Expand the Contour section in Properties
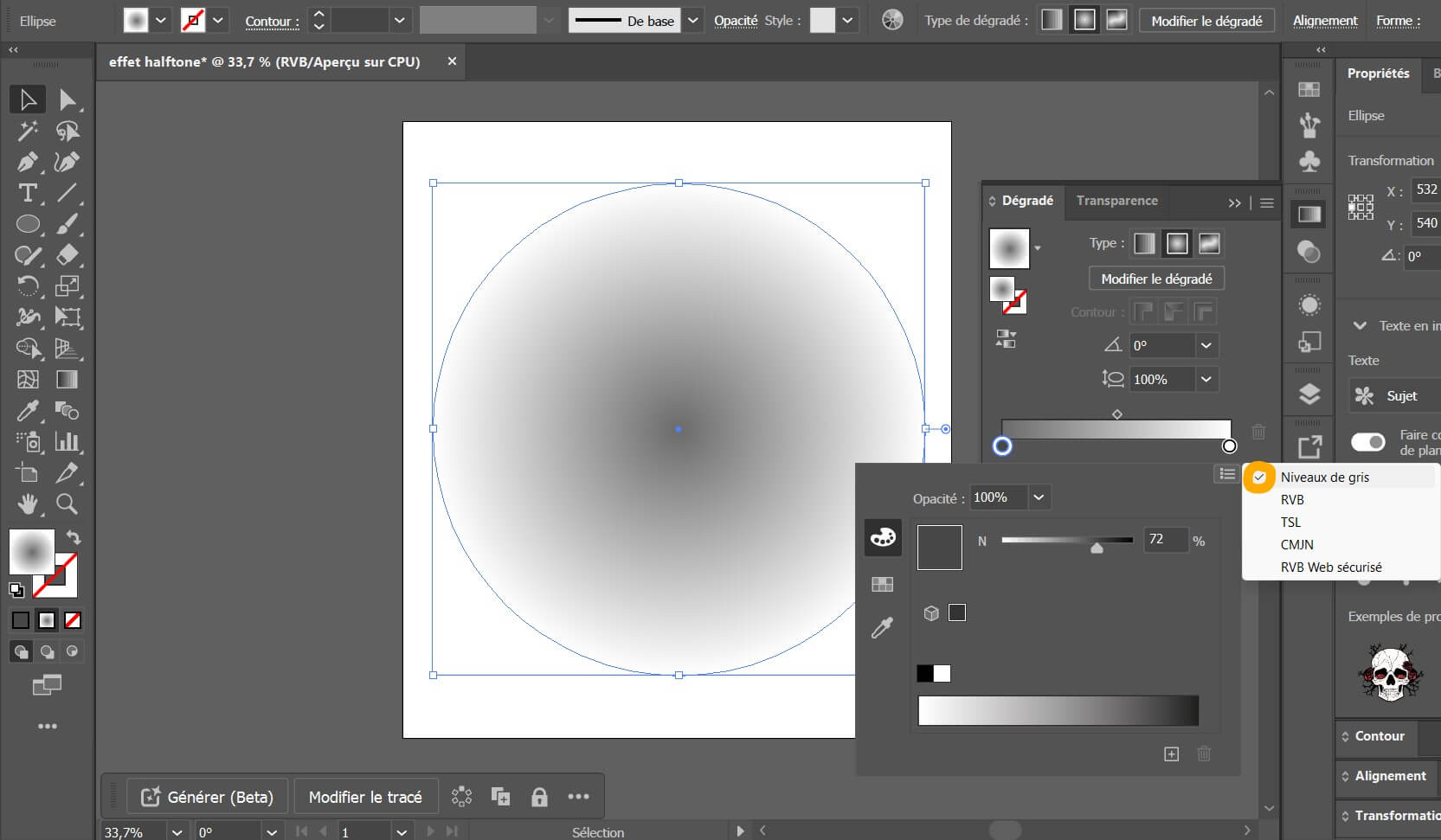Screen dimensions: 1441x840 click(x=1380, y=736)
